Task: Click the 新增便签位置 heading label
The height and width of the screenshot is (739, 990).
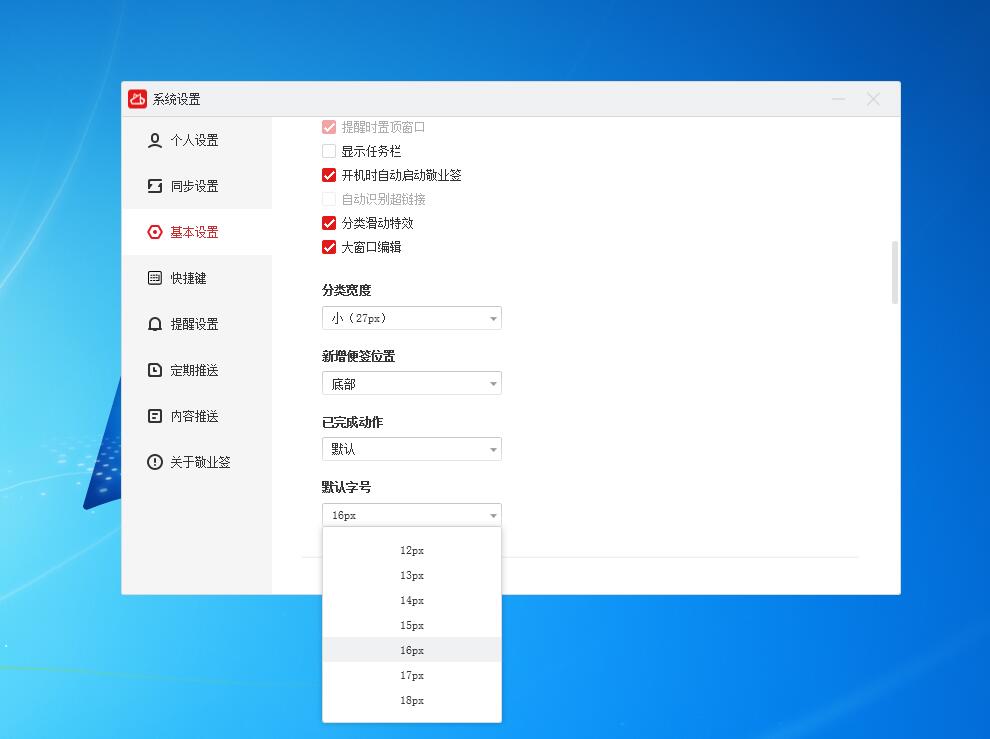Action: click(x=359, y=356)
